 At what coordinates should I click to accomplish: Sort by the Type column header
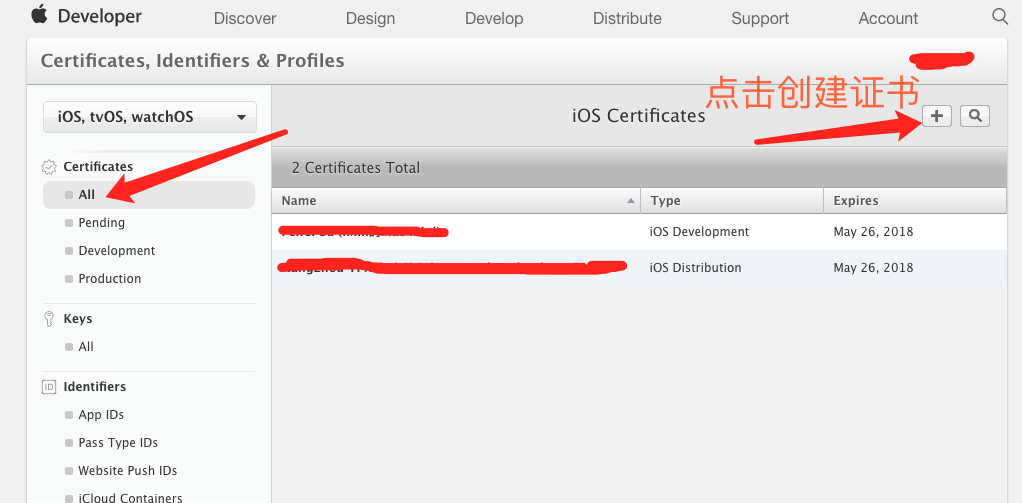pyautogui.click(x=732, y=201)
